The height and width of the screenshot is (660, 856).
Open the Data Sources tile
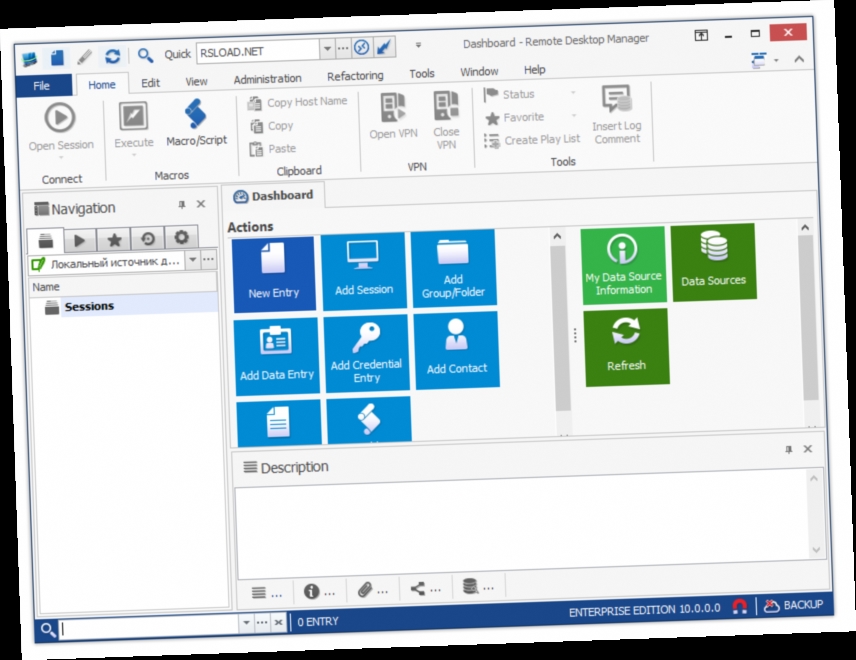point(713,262)
